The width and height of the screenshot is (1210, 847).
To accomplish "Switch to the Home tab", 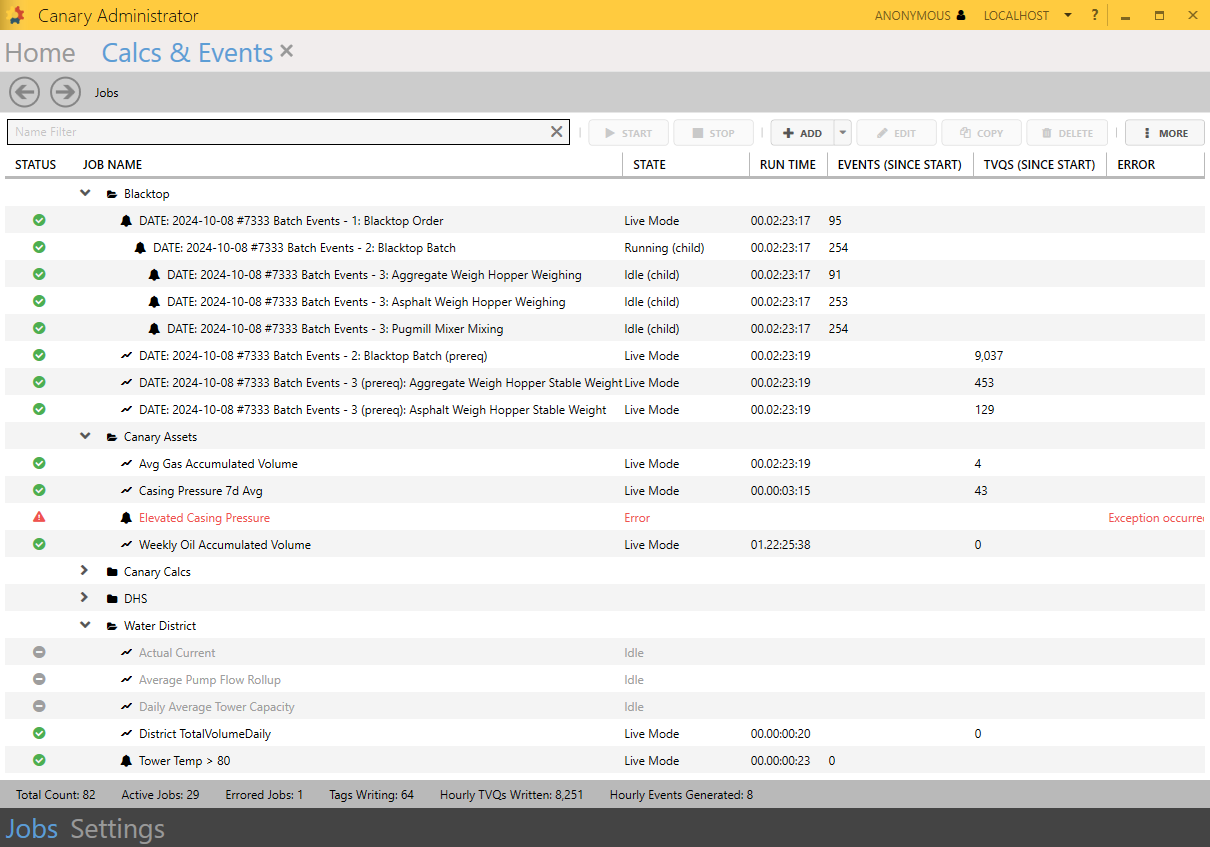I will pos(40,53).
